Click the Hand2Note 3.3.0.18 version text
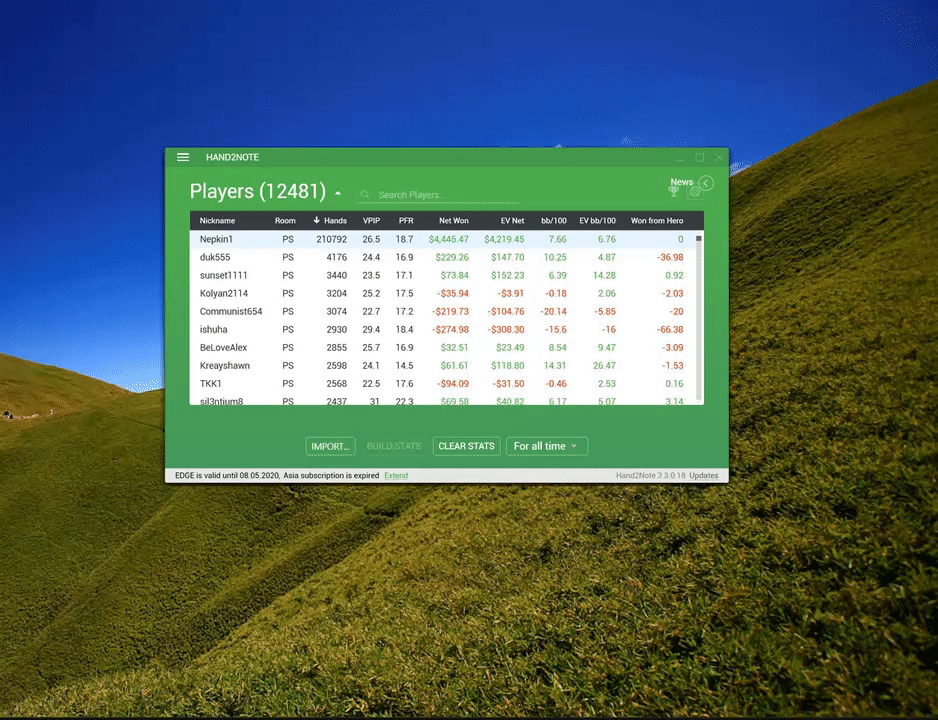 650,475
